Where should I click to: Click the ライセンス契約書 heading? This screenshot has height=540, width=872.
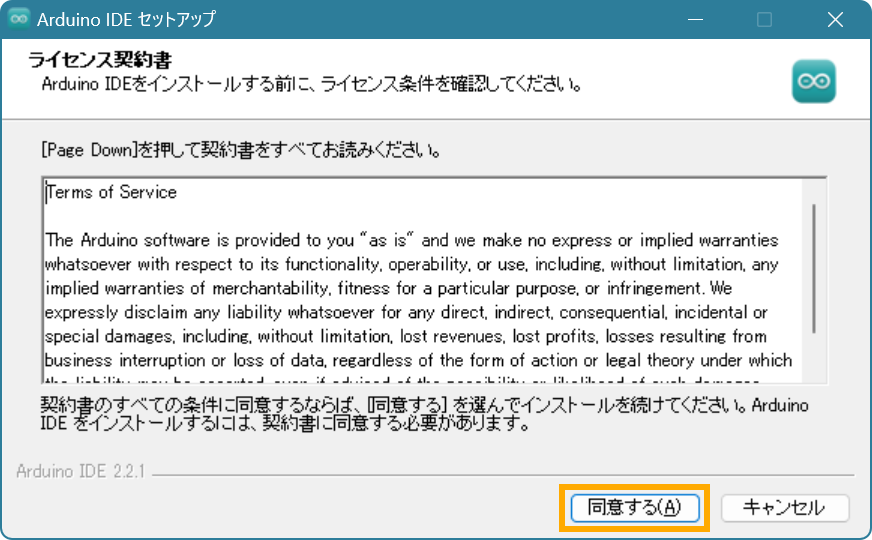100,60
